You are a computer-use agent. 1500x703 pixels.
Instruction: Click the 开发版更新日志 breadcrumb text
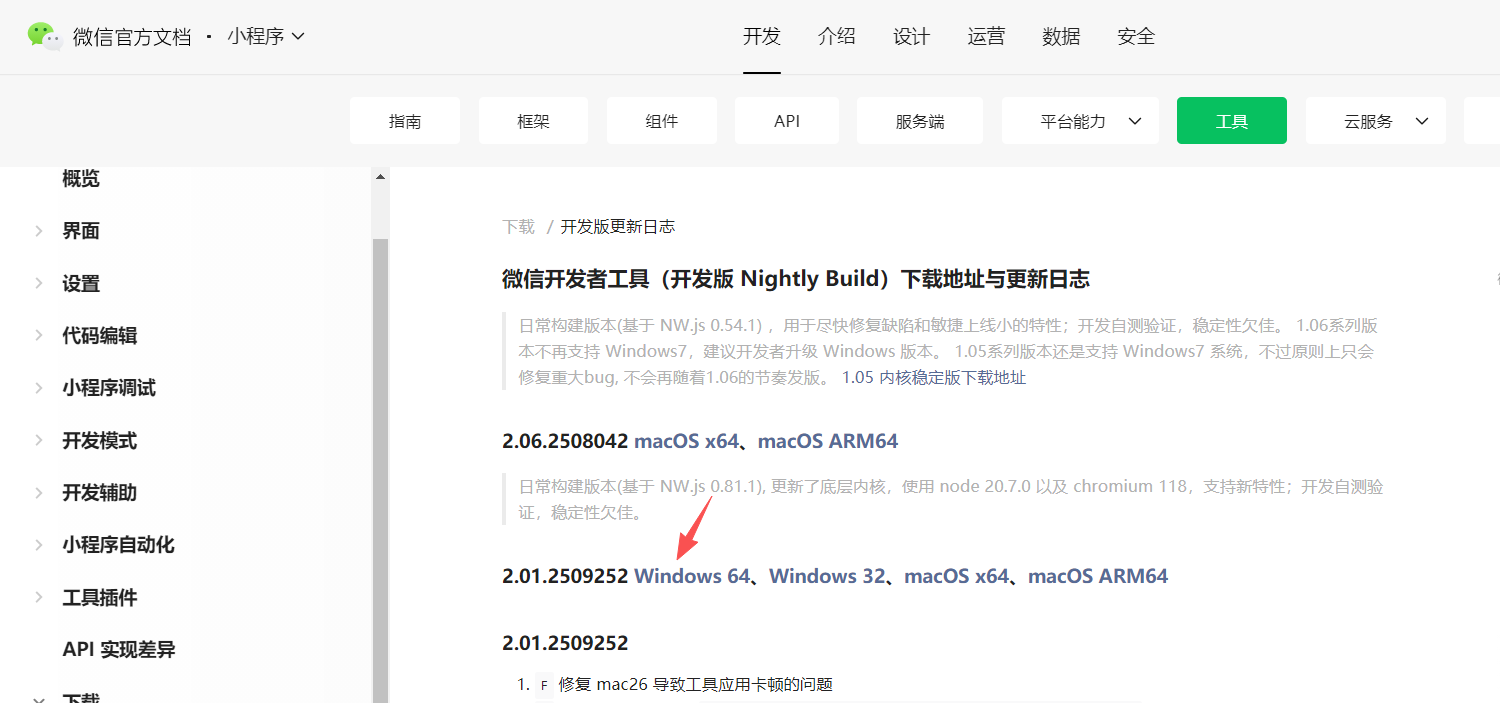[x=618, y=227]
